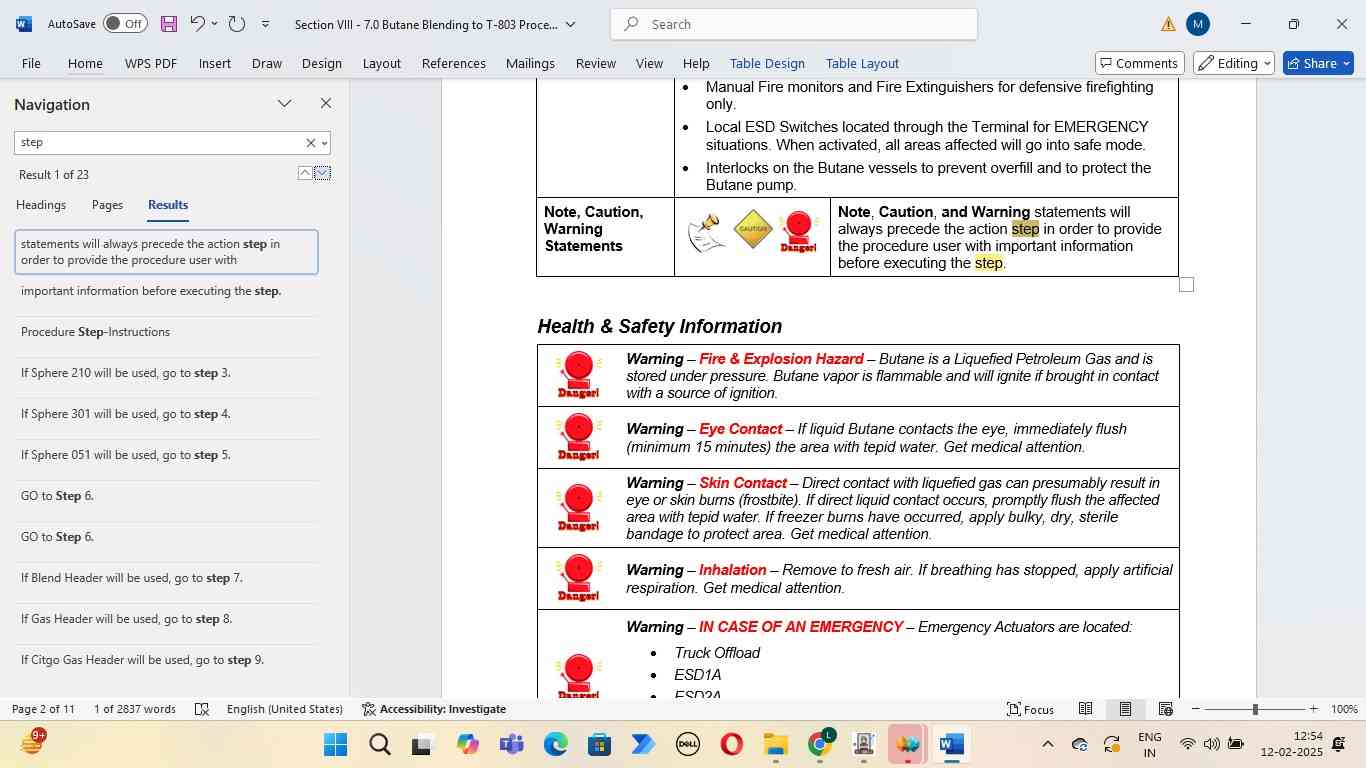Click the table resize handle square
This screenshot has height=768, width=1366.
(1186, 285)
